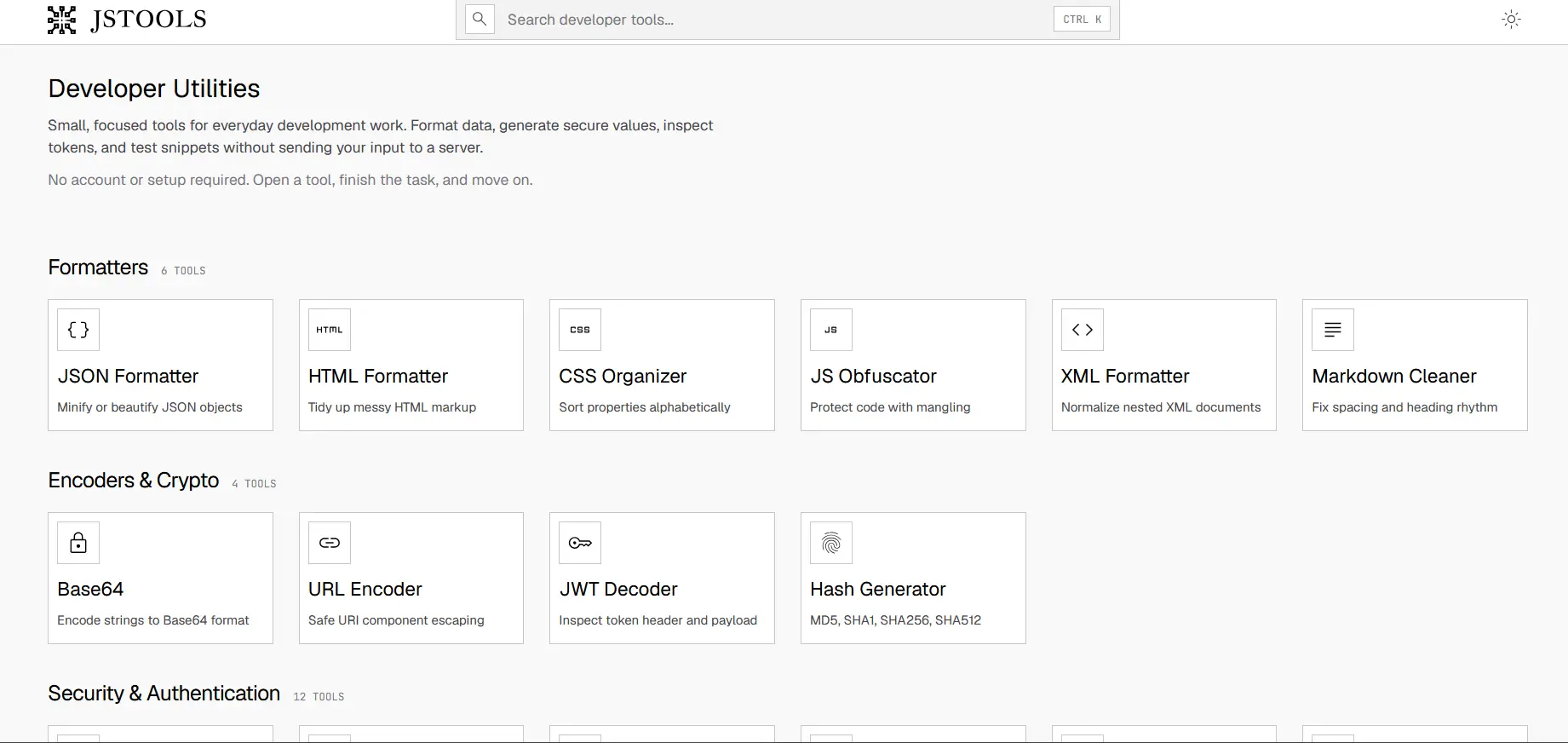This screenshot has width=1568, height=743.
Task: Open the HTML Formatter title
Action: [378, 376]
